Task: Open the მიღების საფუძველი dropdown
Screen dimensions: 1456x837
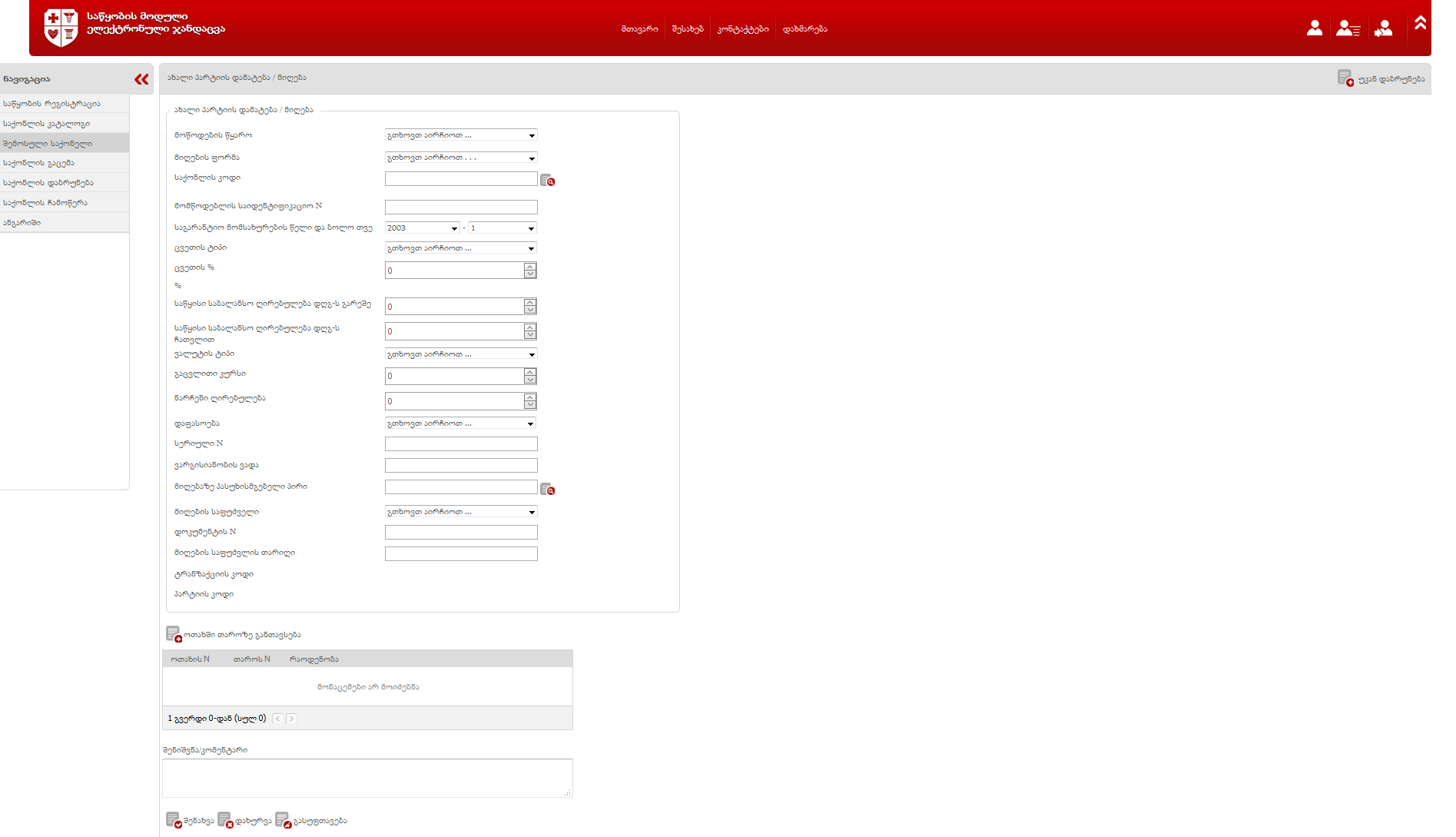Action: (x=460, y=512)
